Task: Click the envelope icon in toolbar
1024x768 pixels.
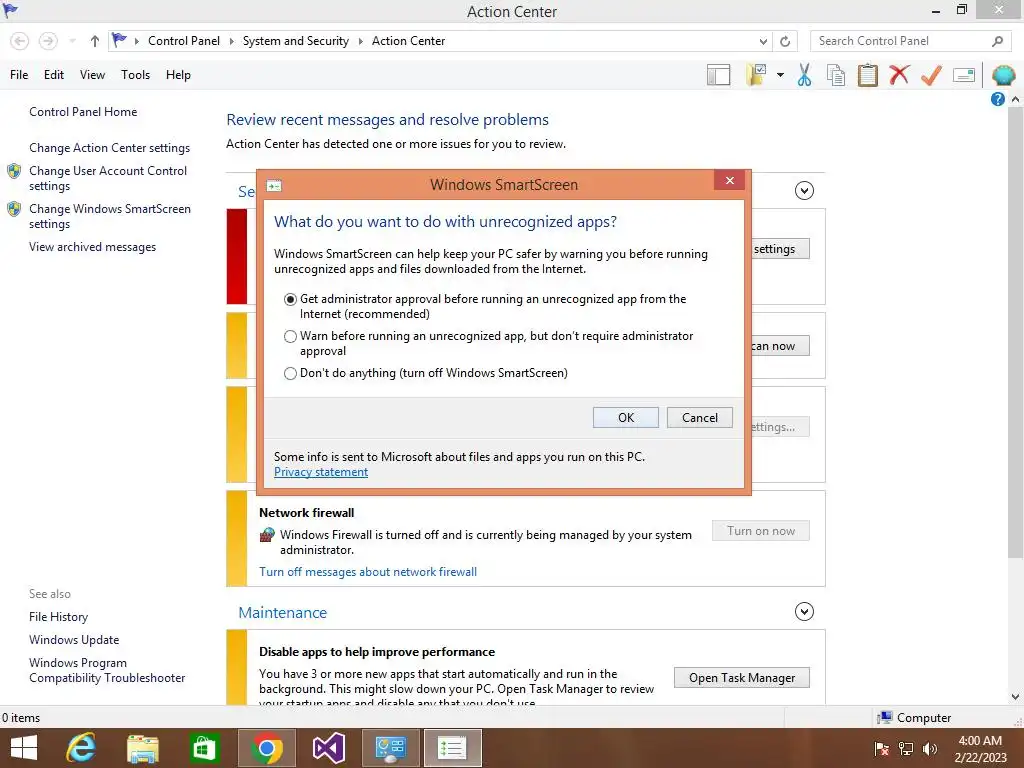Action: click(x=964, y=75)
